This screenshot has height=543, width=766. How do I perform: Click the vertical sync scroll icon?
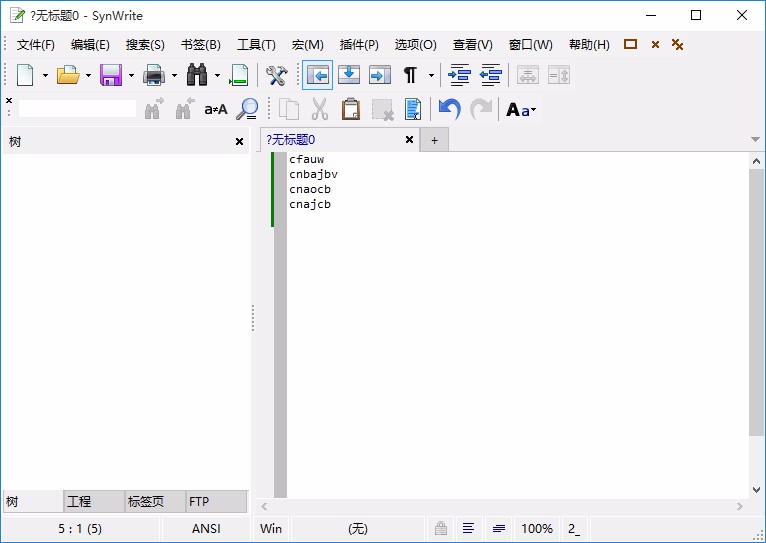(x=559, y=75)
